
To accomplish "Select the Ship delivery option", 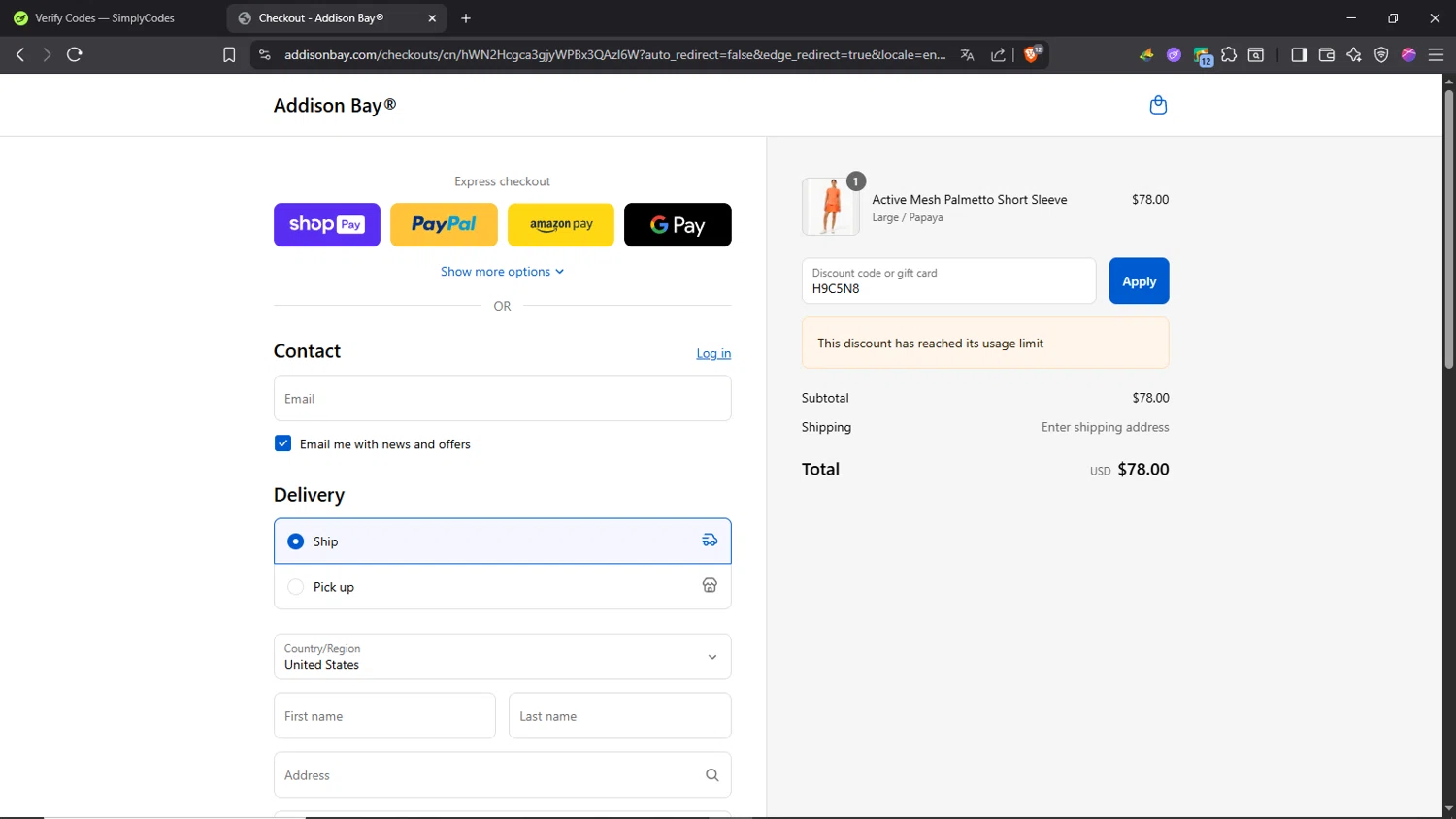I will (502, 541).
